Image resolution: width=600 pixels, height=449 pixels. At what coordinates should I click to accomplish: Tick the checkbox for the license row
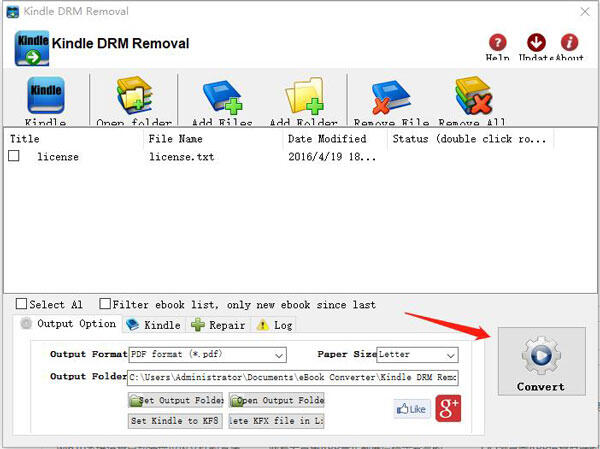pos(14,156)
